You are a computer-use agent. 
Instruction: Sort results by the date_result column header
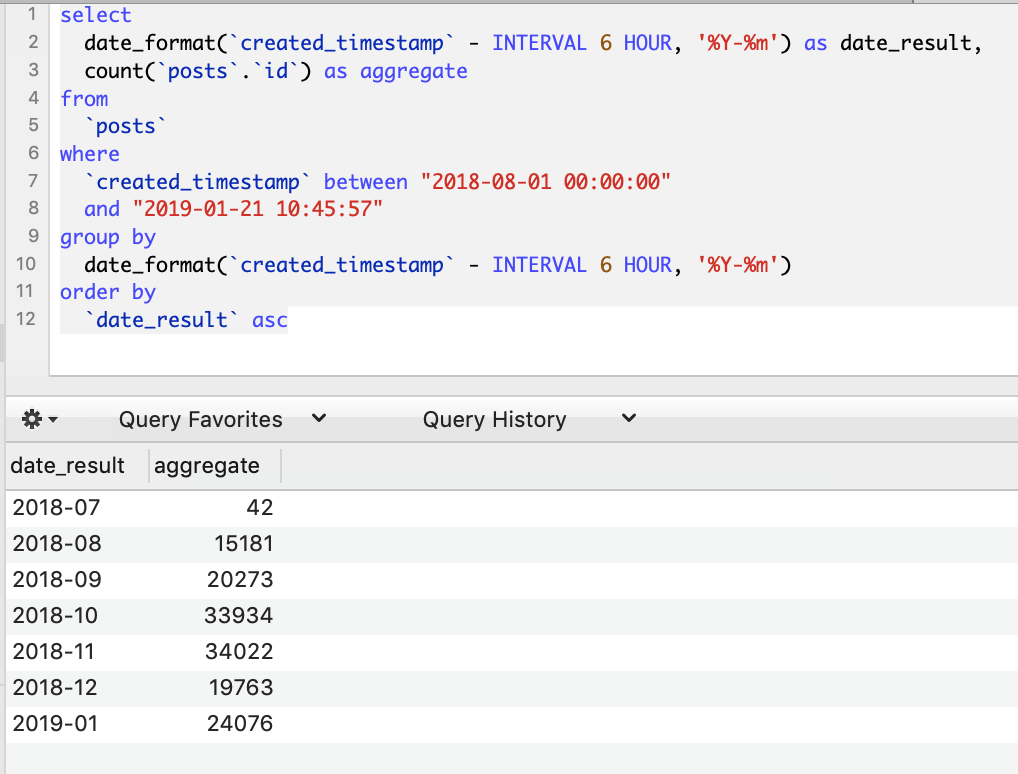click(66, 465)
